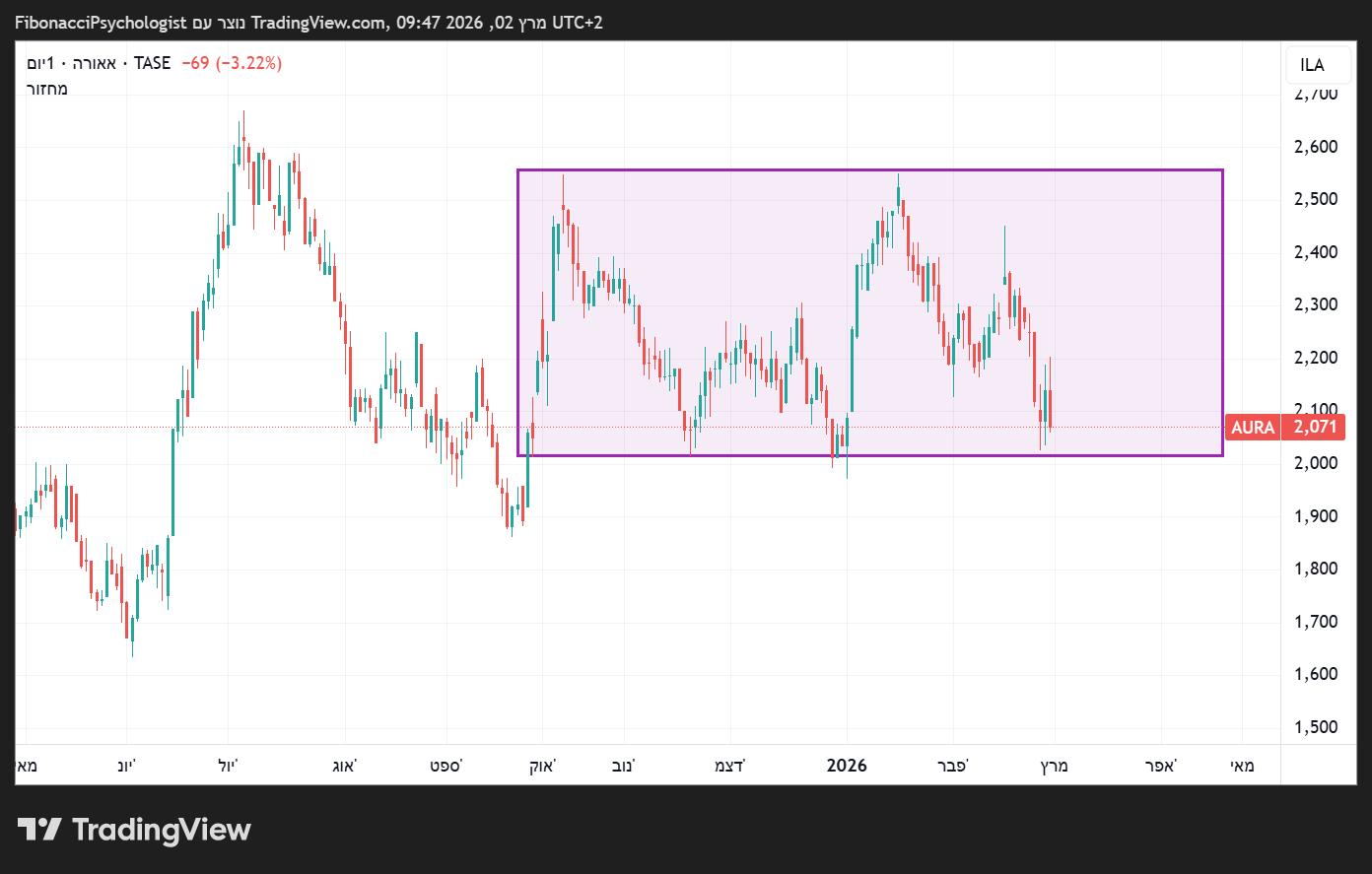Screen dimensions: 1372x874
Task: Click the 1,800 price axis label
Action: tap(1315, 569)
